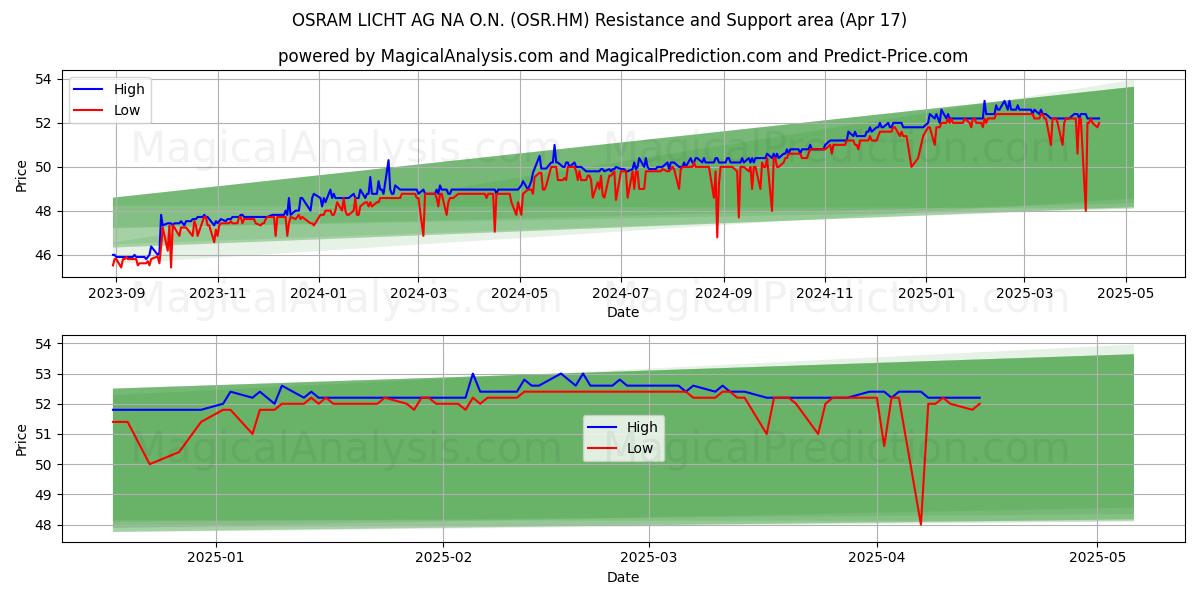The height and width of the screenshot is (600, 1200).
Task: Click the 2024-09 tick label on top chart
Action: (723, 295)
